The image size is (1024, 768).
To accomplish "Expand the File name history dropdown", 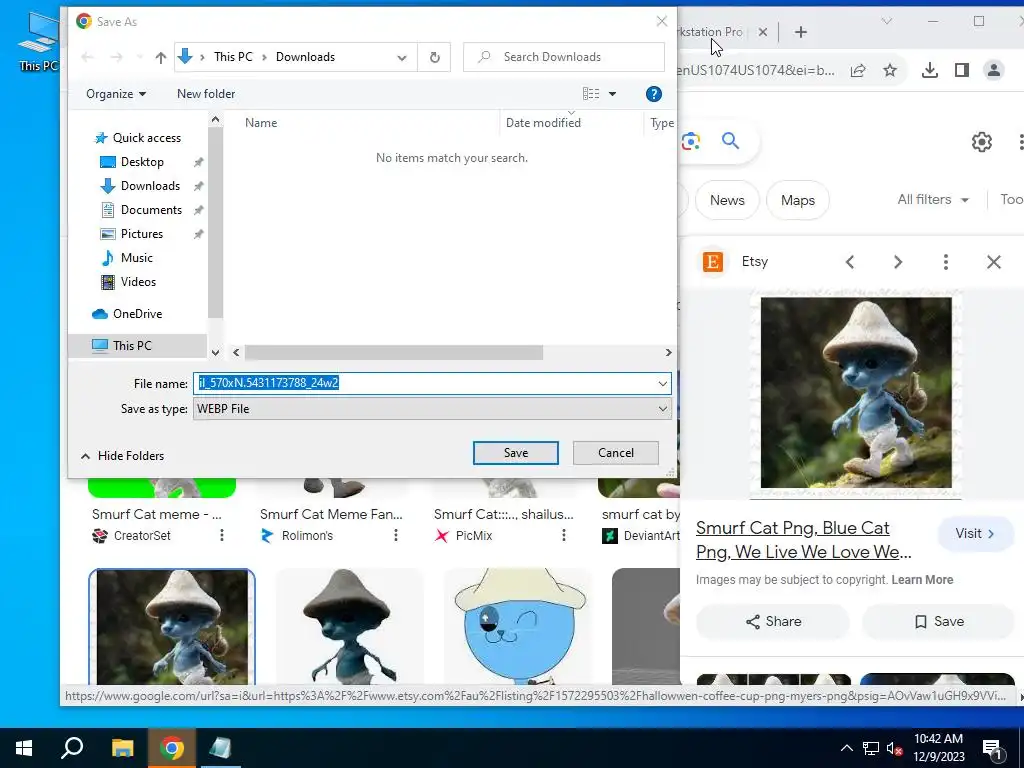I will (x=663, y=383).
